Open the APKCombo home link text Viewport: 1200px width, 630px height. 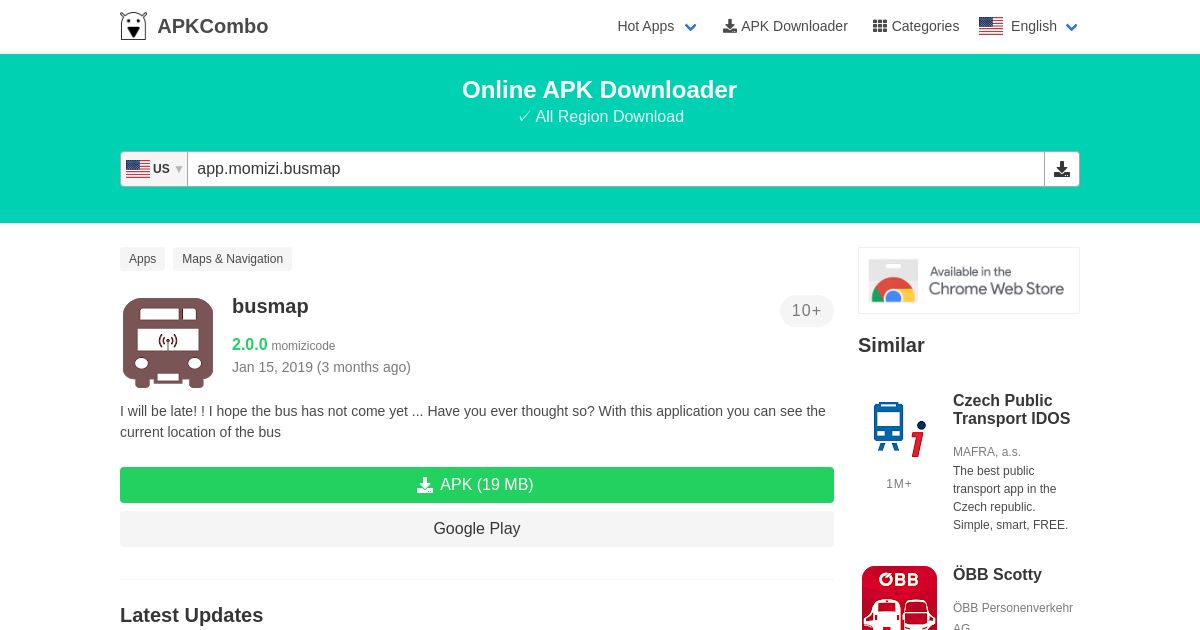(x=212, y=26)
